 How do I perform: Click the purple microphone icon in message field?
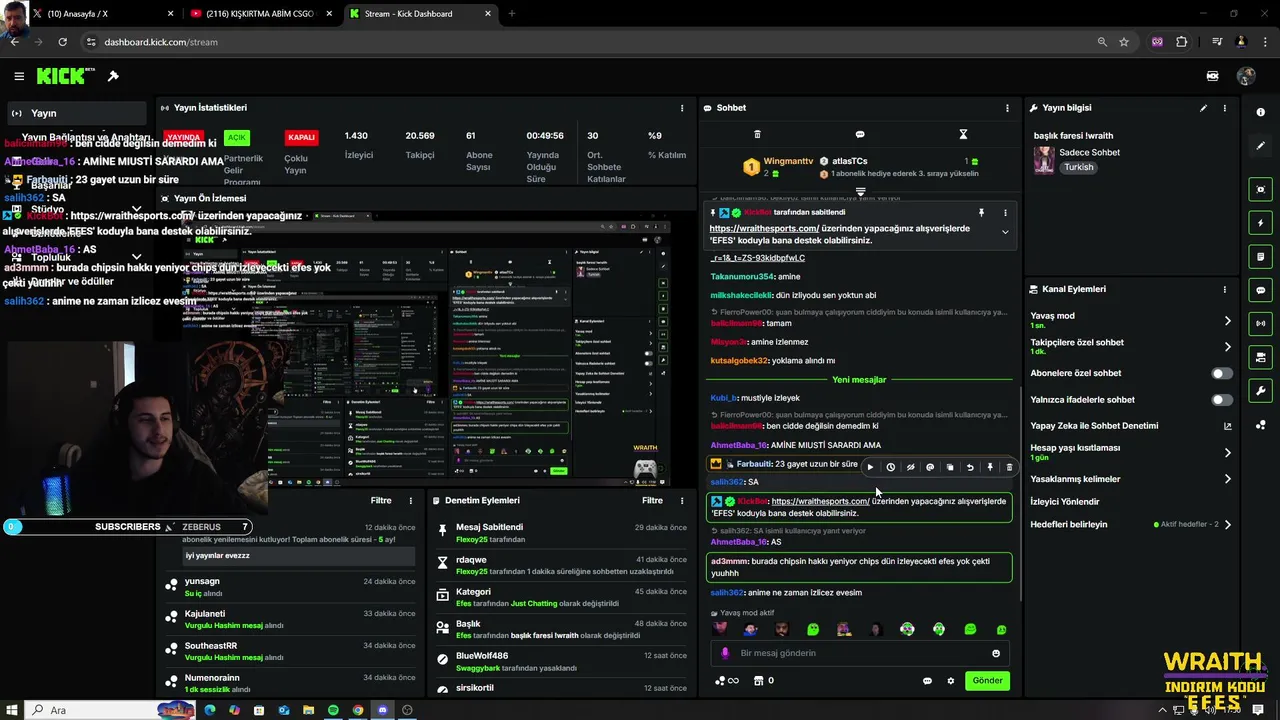[x=725, y=653]
